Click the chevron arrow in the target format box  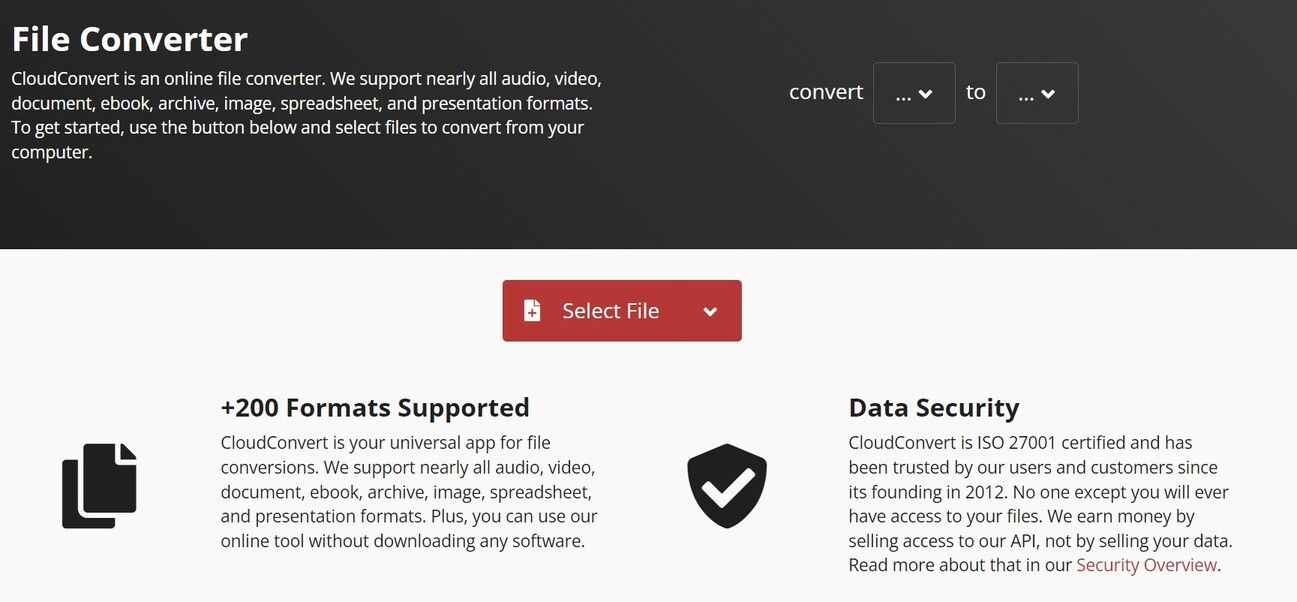(x=1048, y=94)
